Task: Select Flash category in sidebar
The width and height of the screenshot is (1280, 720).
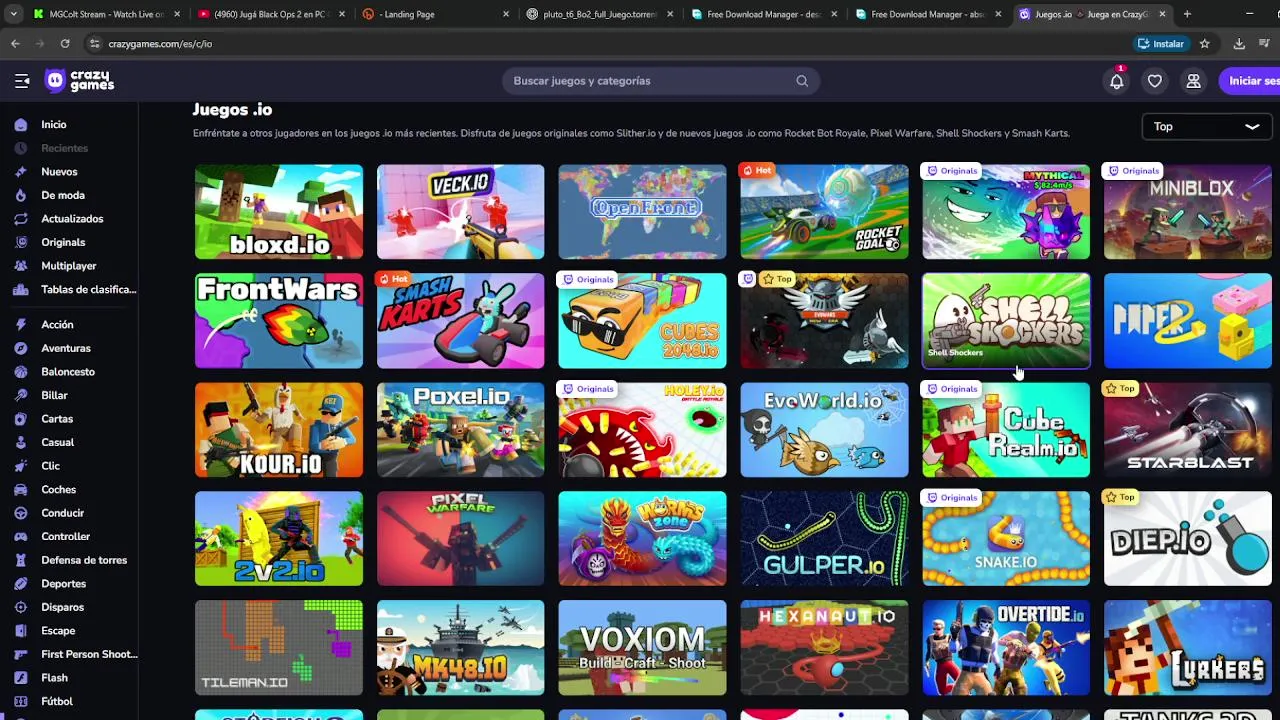Action: (54, 678)
